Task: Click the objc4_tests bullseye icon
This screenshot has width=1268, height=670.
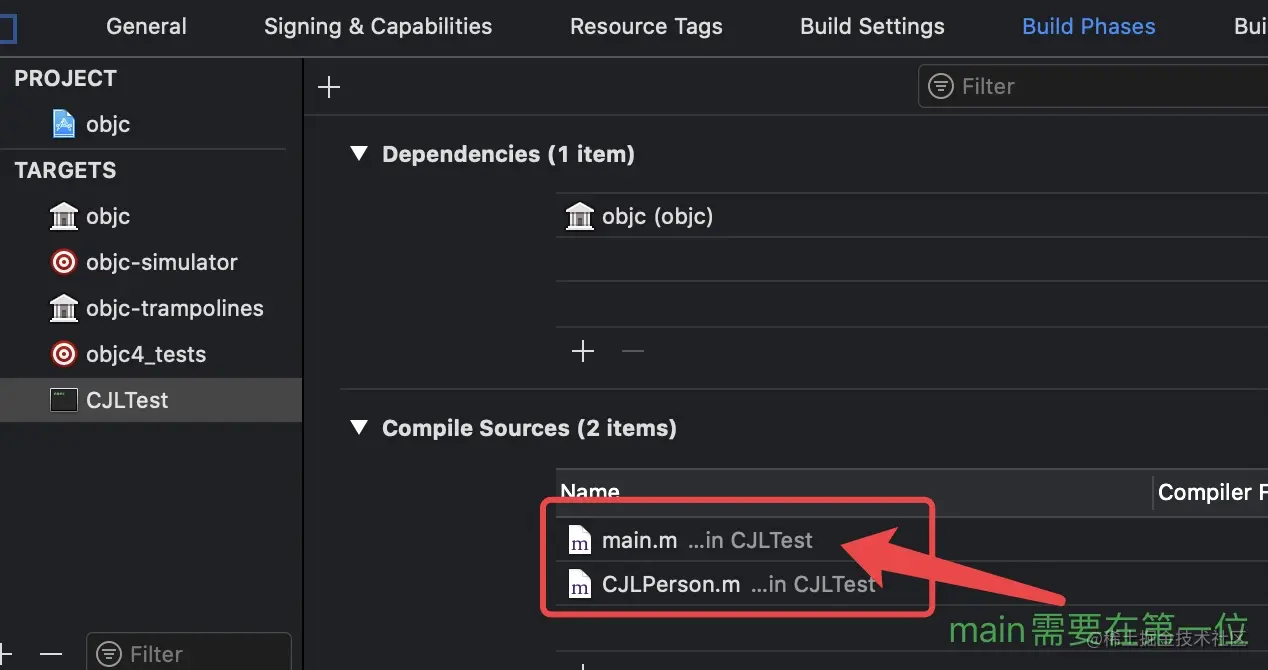Action: [64, 354]
